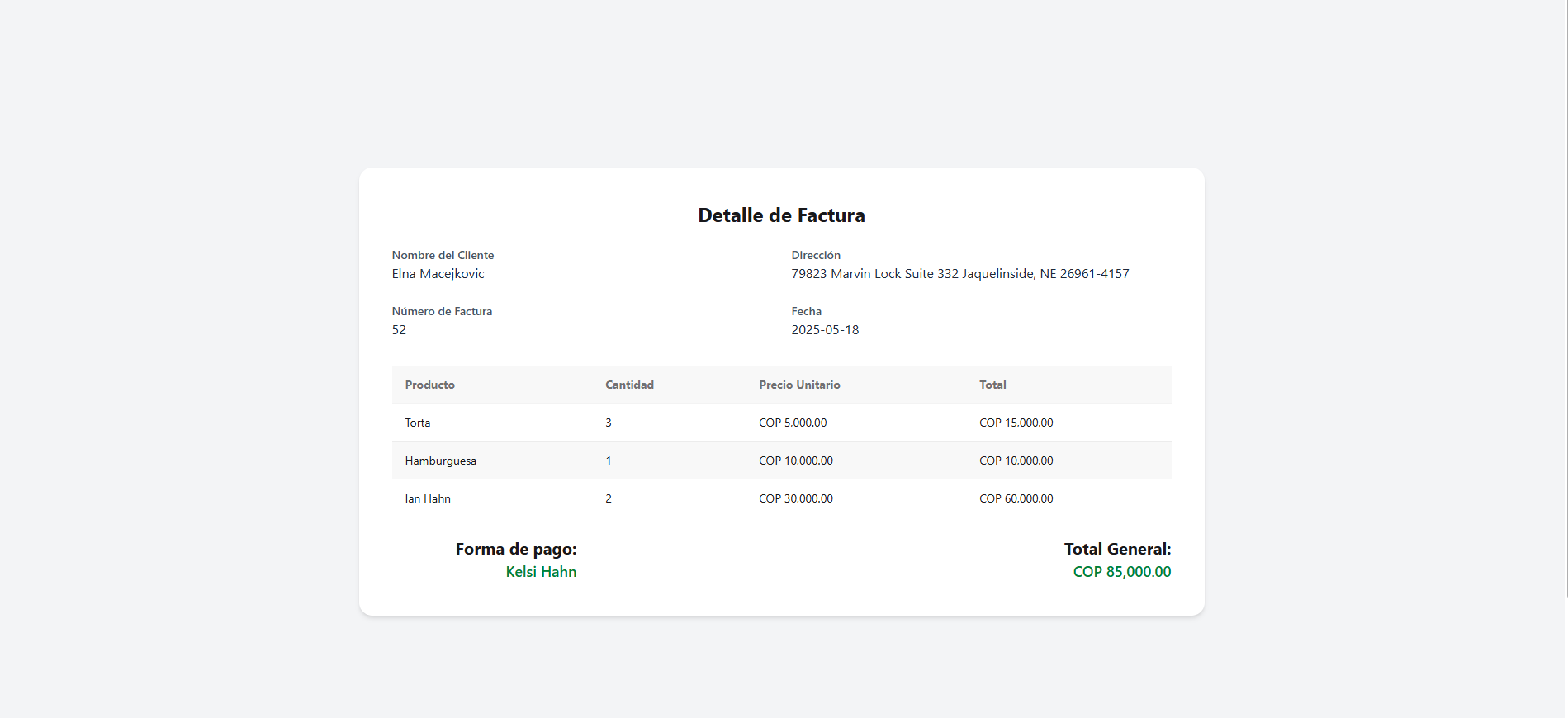Select customer name Elna Macejkovic

(438, 274)
